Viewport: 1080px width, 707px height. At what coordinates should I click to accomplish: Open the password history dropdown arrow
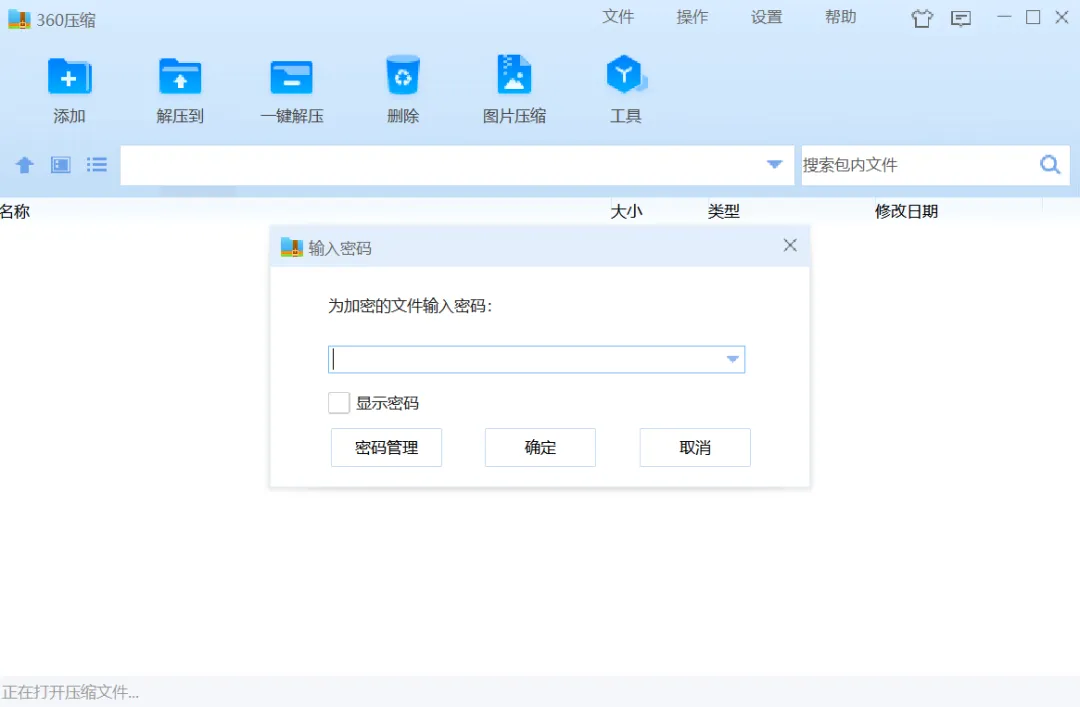coord(732,359)
